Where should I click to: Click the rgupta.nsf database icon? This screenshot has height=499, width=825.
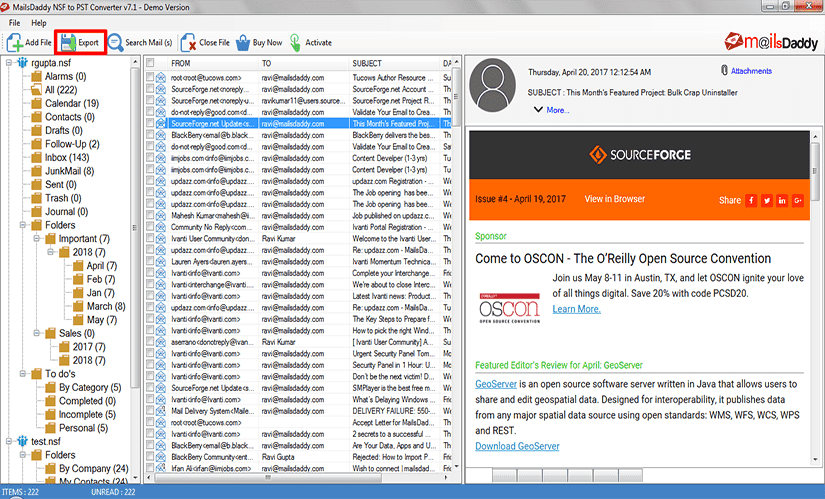point(22,63)
